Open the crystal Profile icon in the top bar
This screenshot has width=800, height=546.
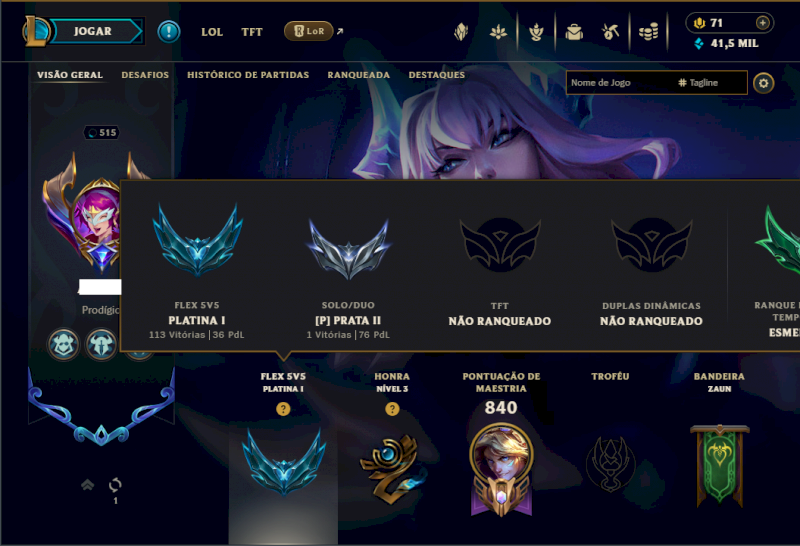(461, 32)
